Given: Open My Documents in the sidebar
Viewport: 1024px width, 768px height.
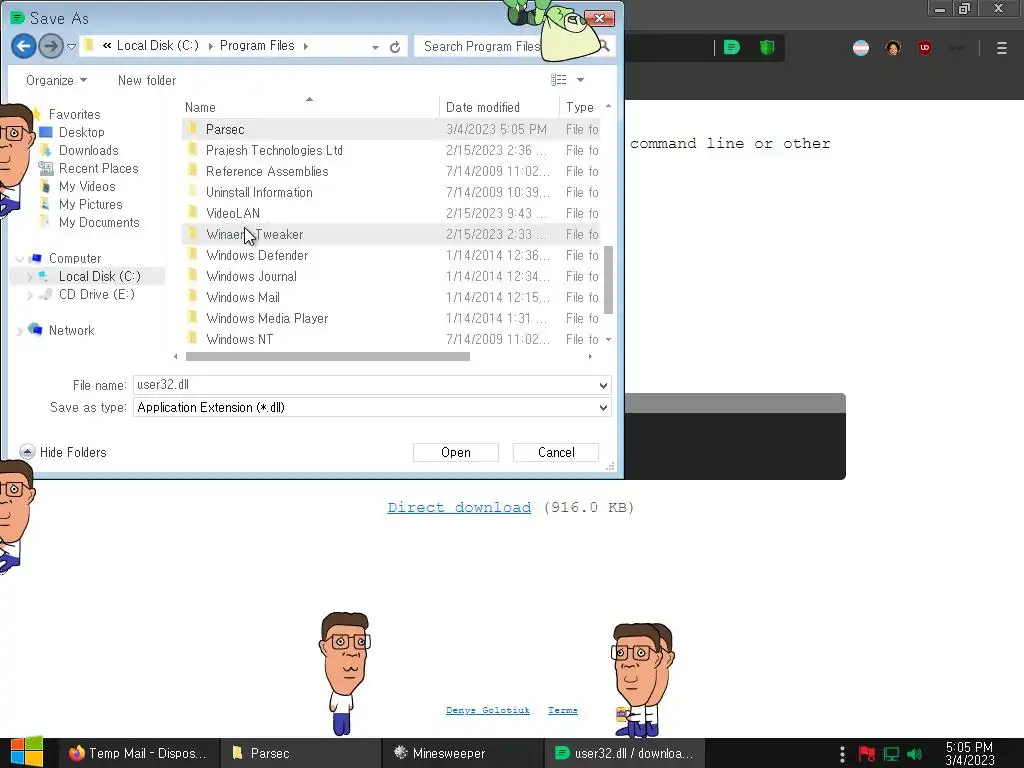Looking at the screenshot, I should (99, 223).
